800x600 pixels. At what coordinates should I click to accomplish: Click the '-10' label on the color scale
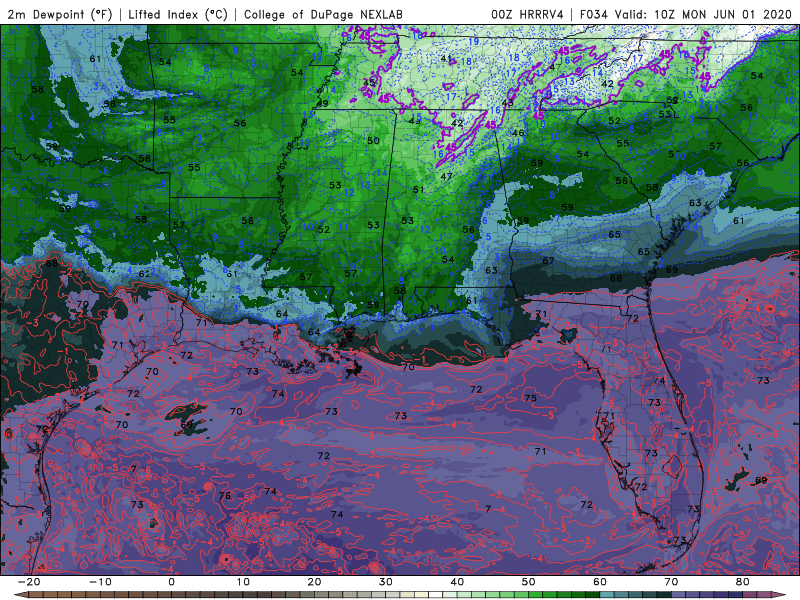[x=100, y=582]
